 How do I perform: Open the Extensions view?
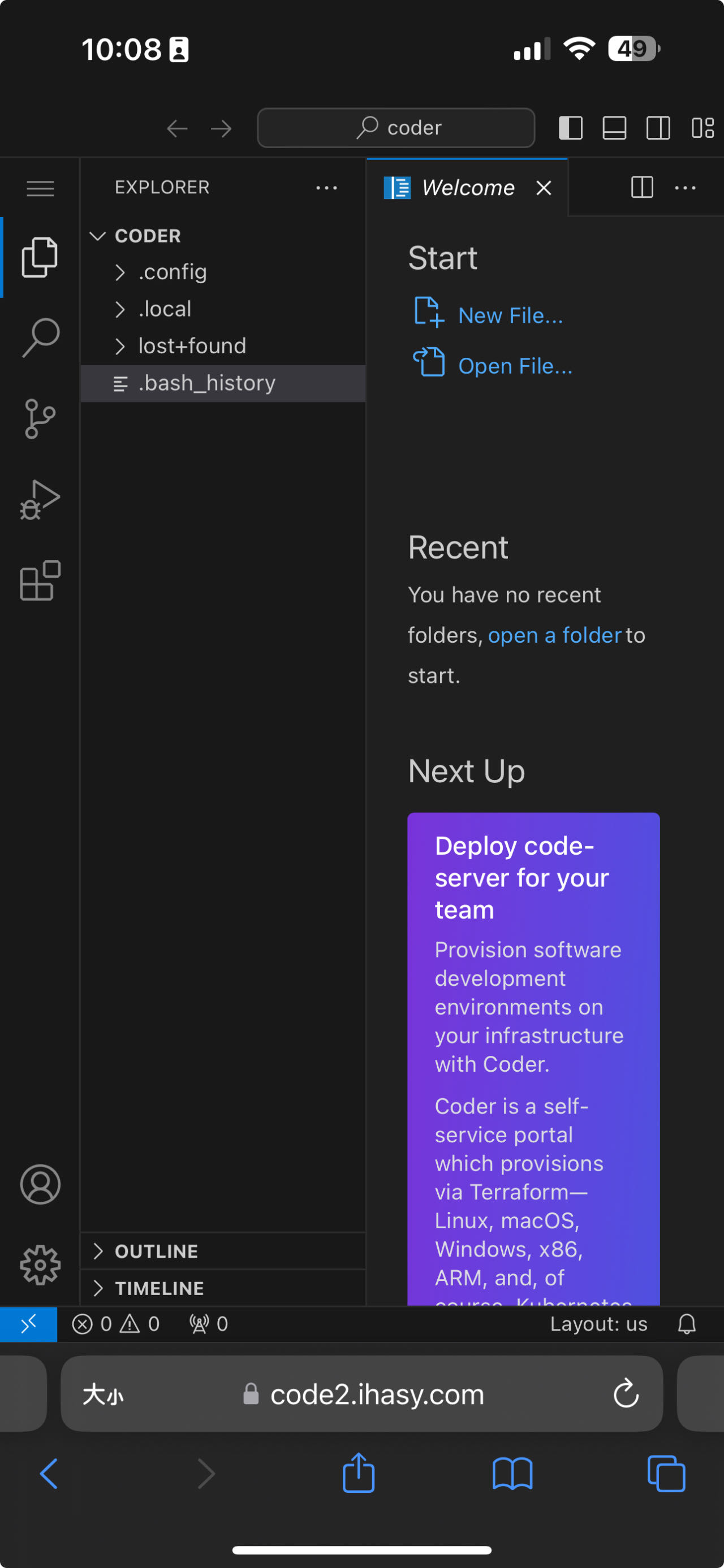tap(40, 581)
